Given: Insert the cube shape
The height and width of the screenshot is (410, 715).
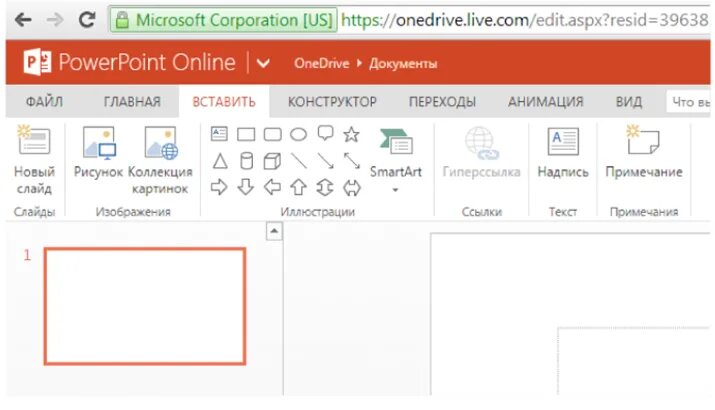Looking at the screenshot, I should pyautogui.click(x=272, y=161).
